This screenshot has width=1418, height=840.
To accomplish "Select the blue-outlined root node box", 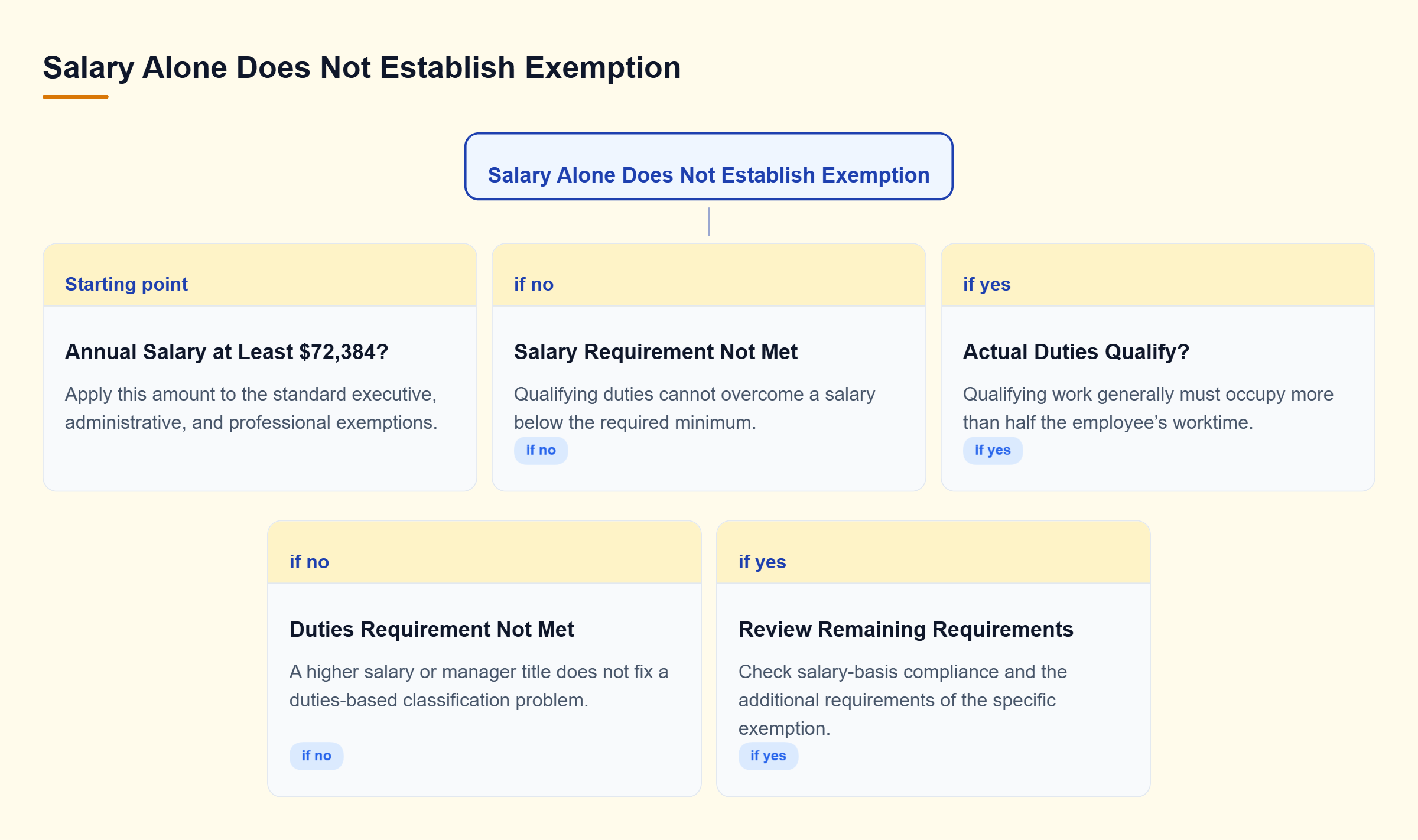I will point(708,167).
